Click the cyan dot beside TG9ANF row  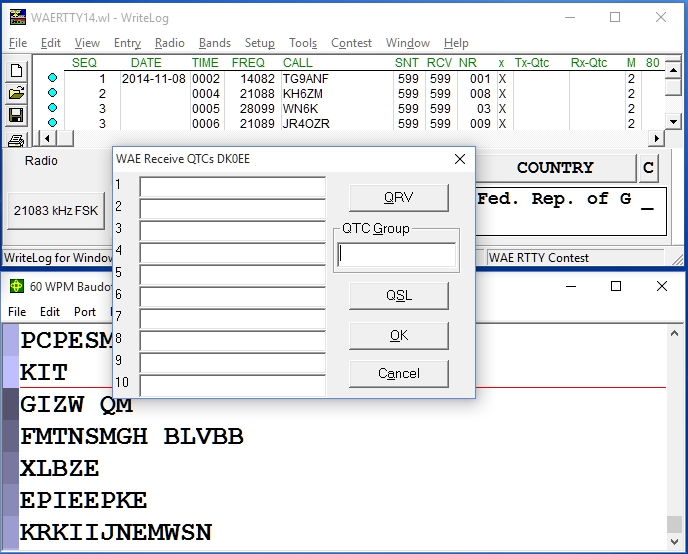52,78
